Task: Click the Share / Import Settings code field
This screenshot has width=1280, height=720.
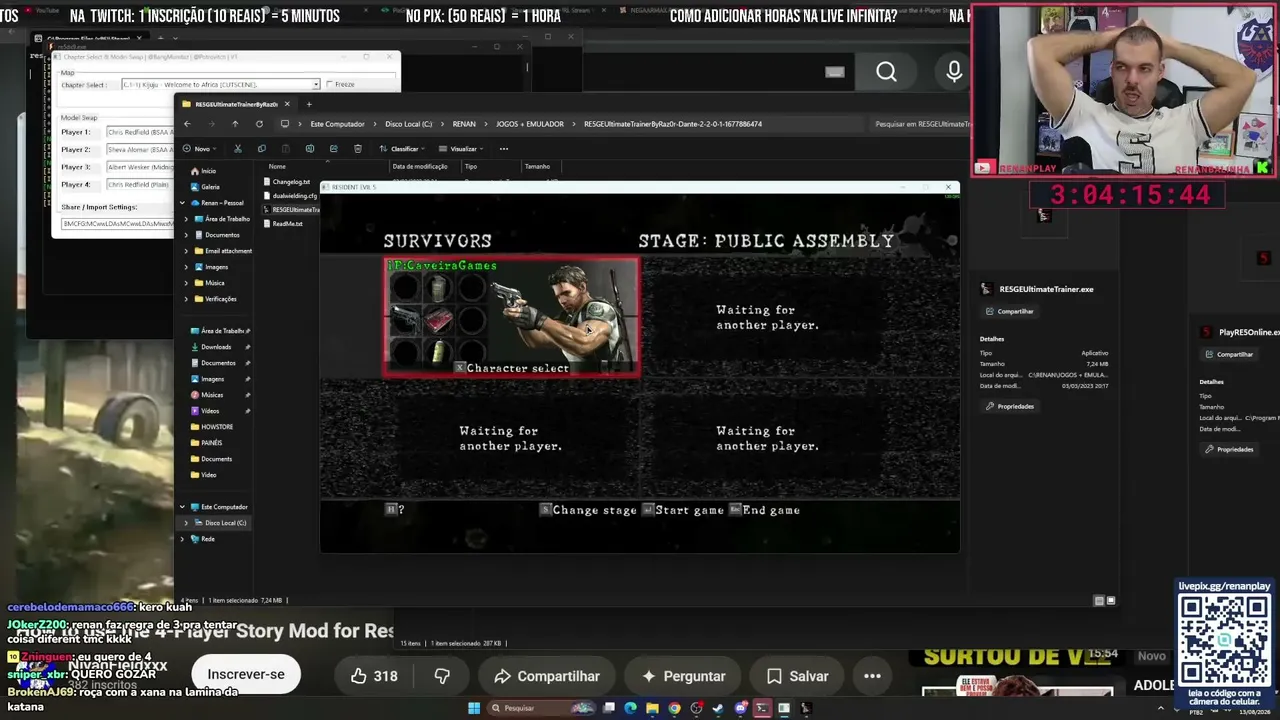Action: (117, 223)
